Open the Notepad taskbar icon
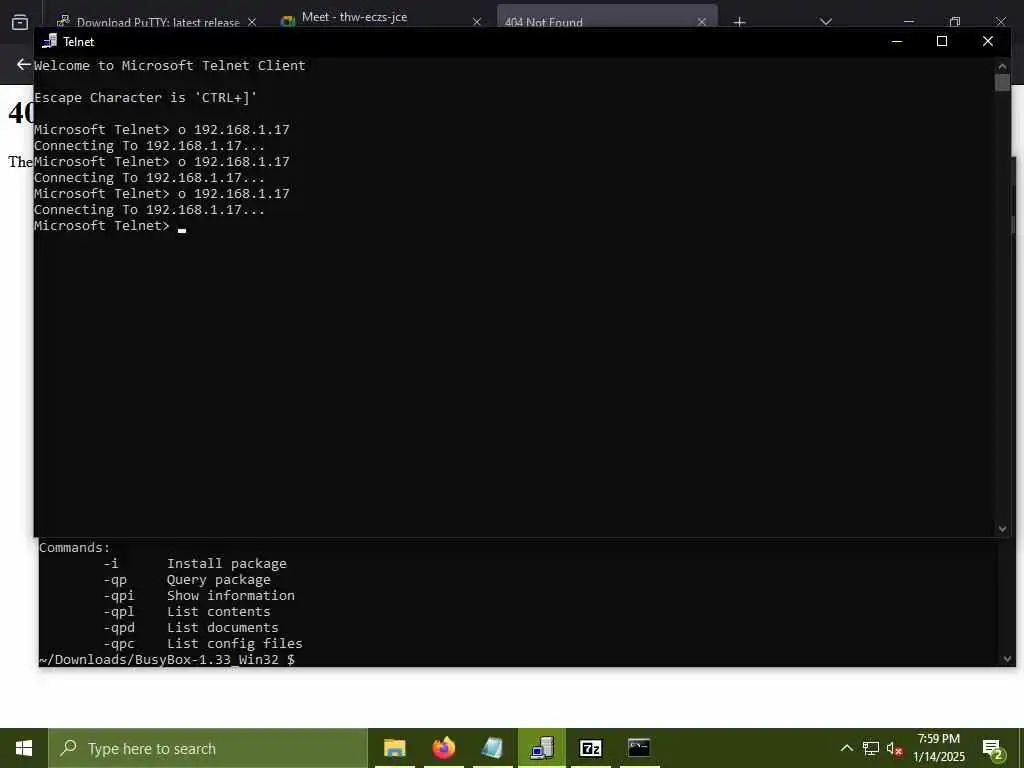Viewport: 1024px width, 768px height. click(x=492, y=748)
